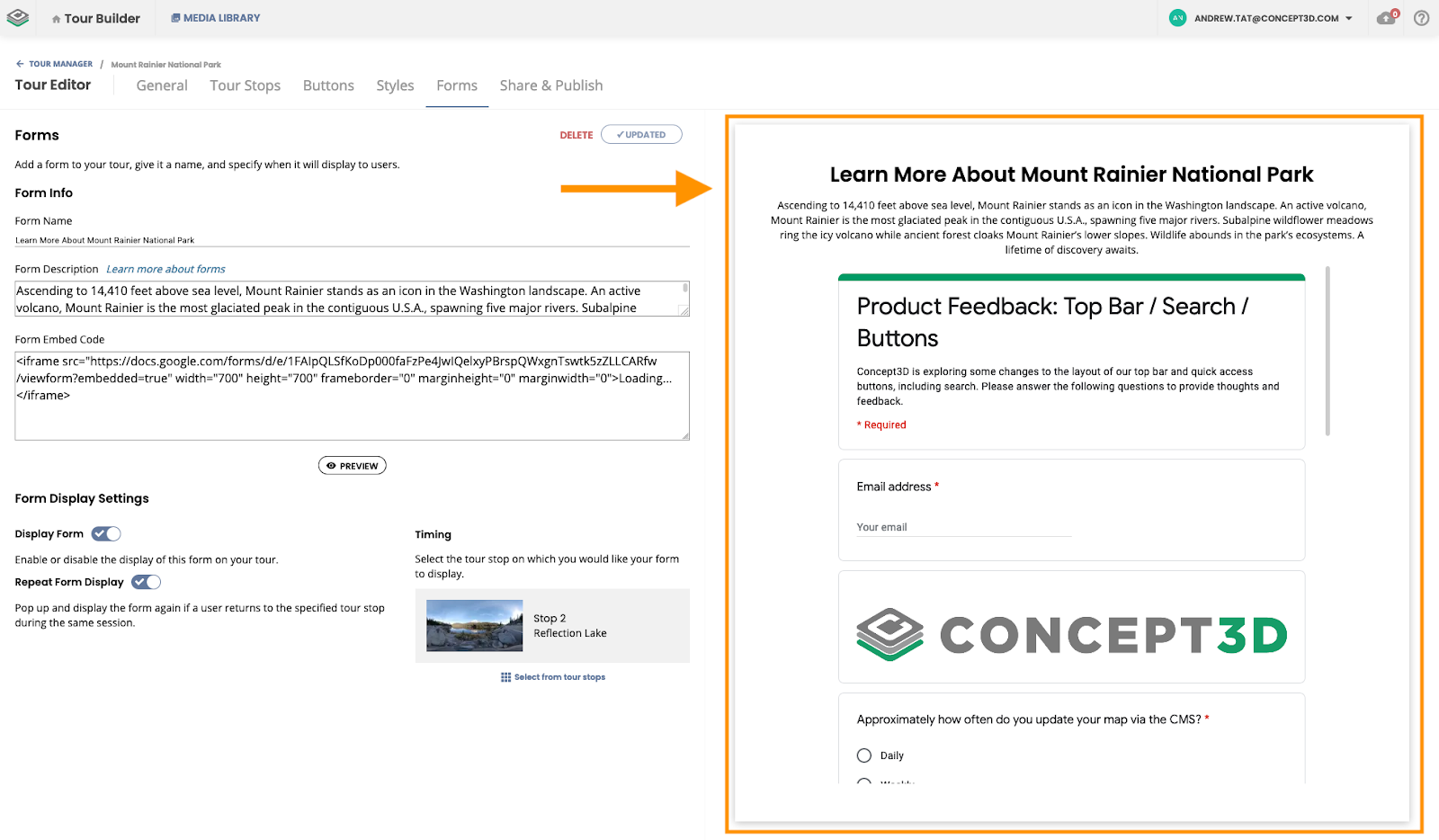This screenshot has width=1439, height=840.
Task: Select the Daily radio option
Action: 864,755
